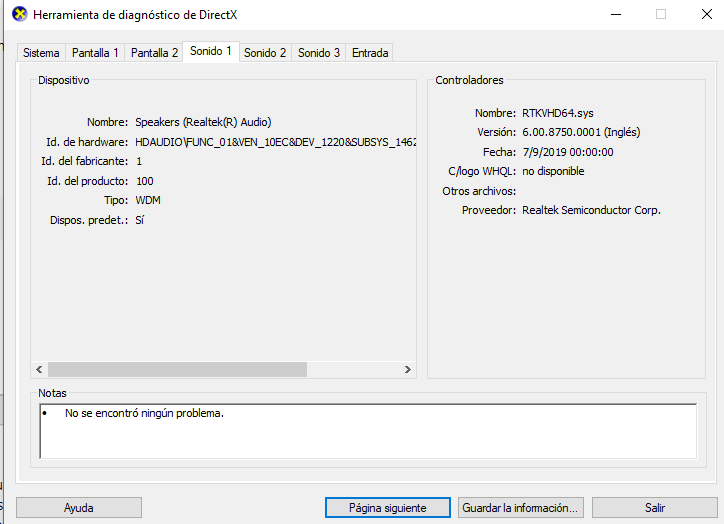
Task: Click the right scroll arrow in Dispositivo
Action: (407, 369)
